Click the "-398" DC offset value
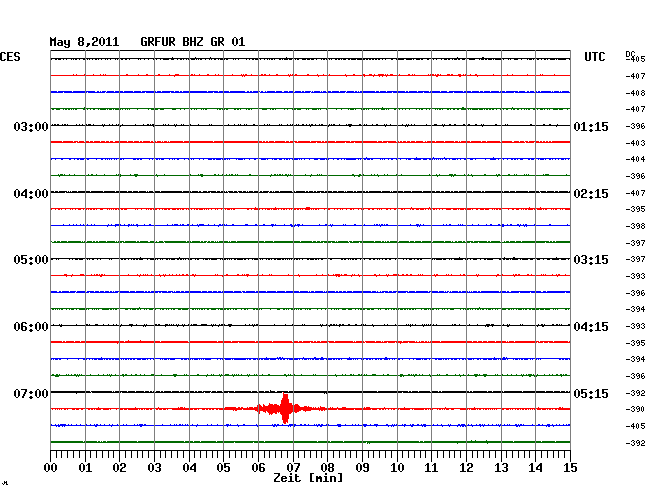 coord(635,226)
